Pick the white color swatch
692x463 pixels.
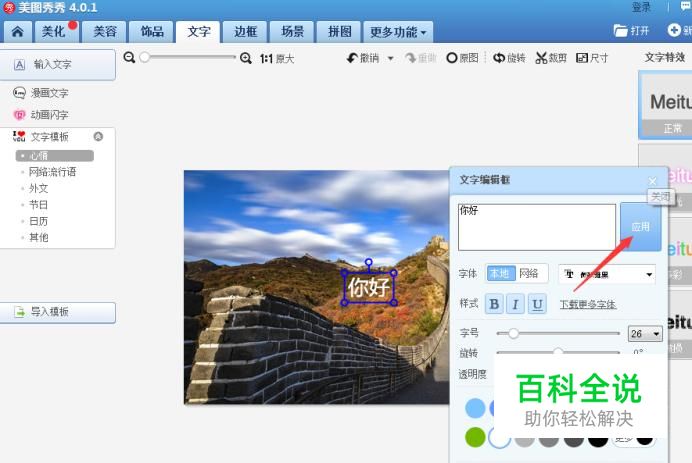point(499,437)
